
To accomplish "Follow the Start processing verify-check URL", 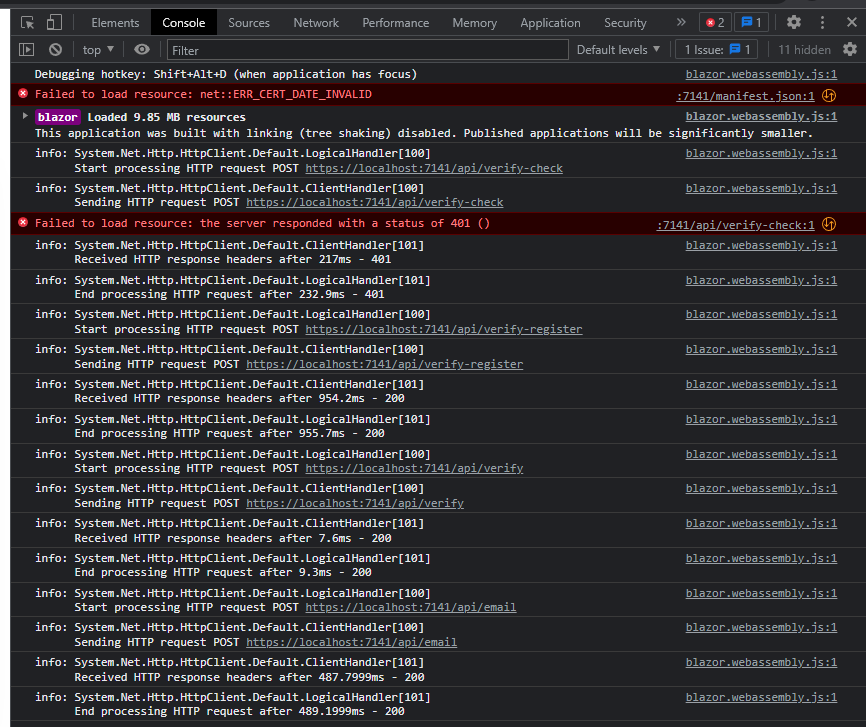I will coord(434,168).
